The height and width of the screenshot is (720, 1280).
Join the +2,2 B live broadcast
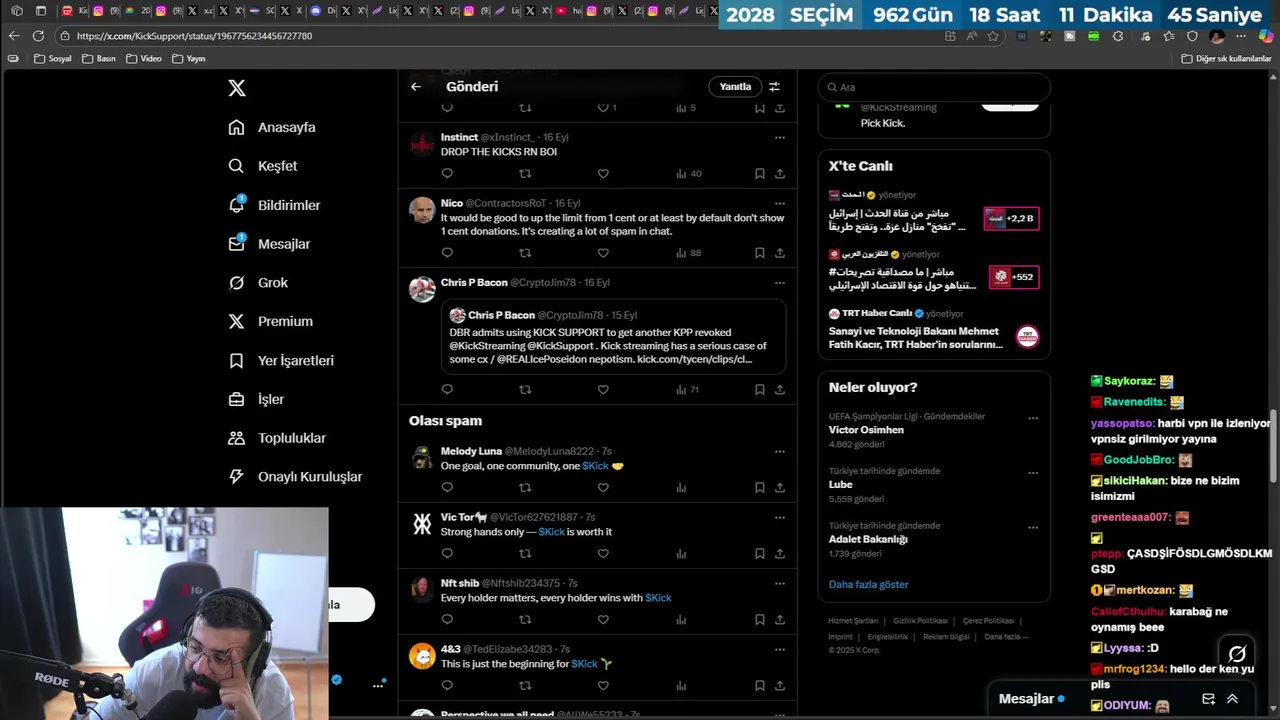[1012, 218]
